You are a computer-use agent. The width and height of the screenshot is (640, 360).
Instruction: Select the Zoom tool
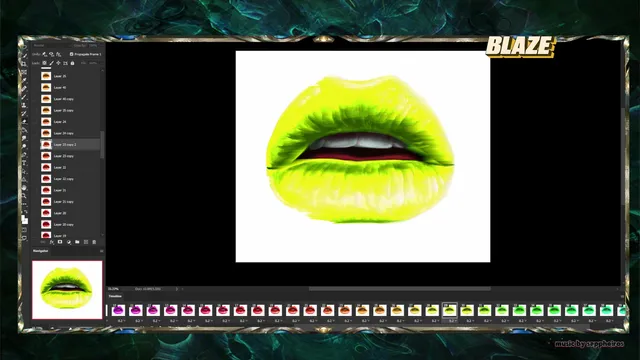[24, 196]
